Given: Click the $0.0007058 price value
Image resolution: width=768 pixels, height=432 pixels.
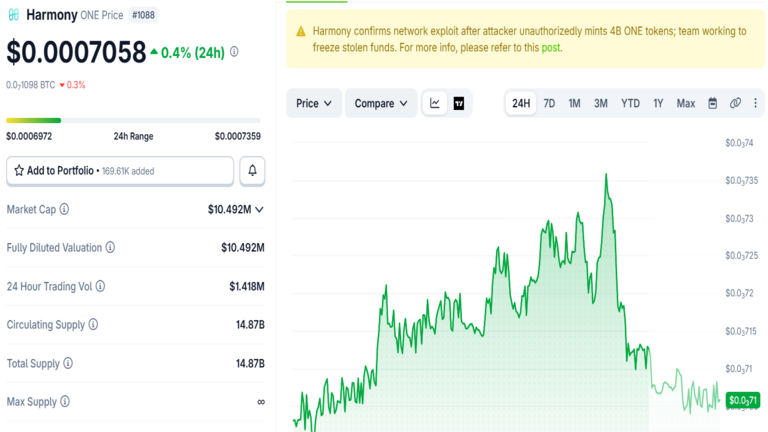Looking at the screenshot, I should point(76,52).
